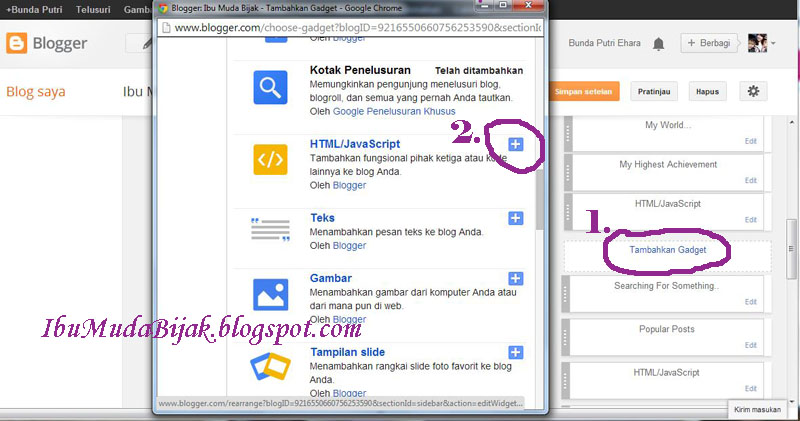The height and width of the screenshot is (421, 800).
Task: Click the drag handle of My World gadget
Action: pos(567,134)
